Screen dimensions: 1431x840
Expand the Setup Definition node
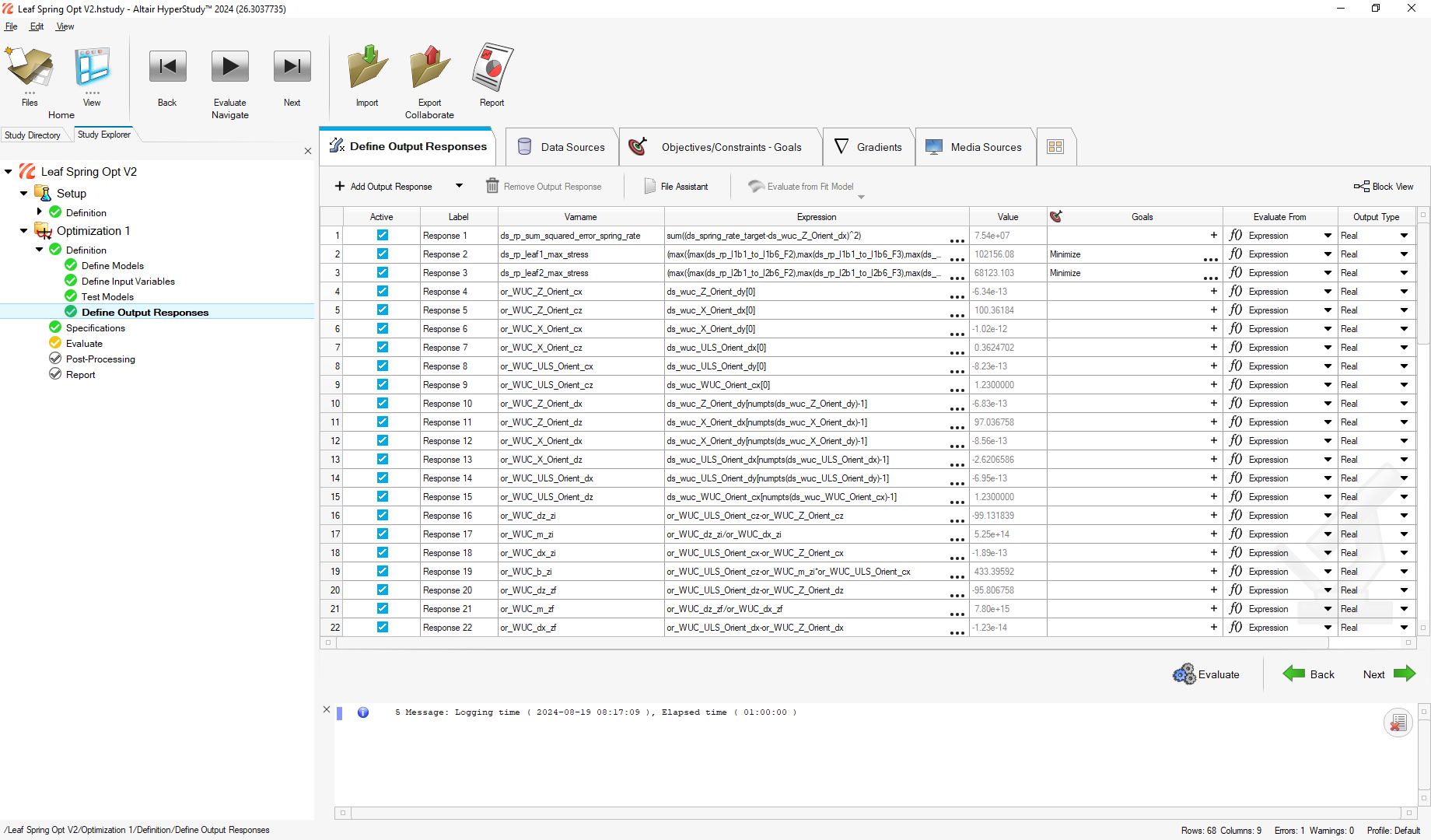(x=40, y=212)
